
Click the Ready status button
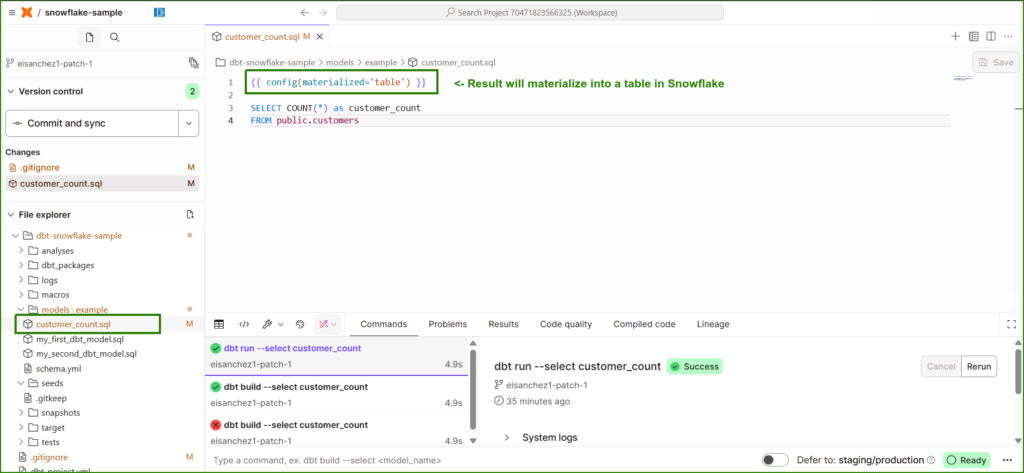point(967,460)
